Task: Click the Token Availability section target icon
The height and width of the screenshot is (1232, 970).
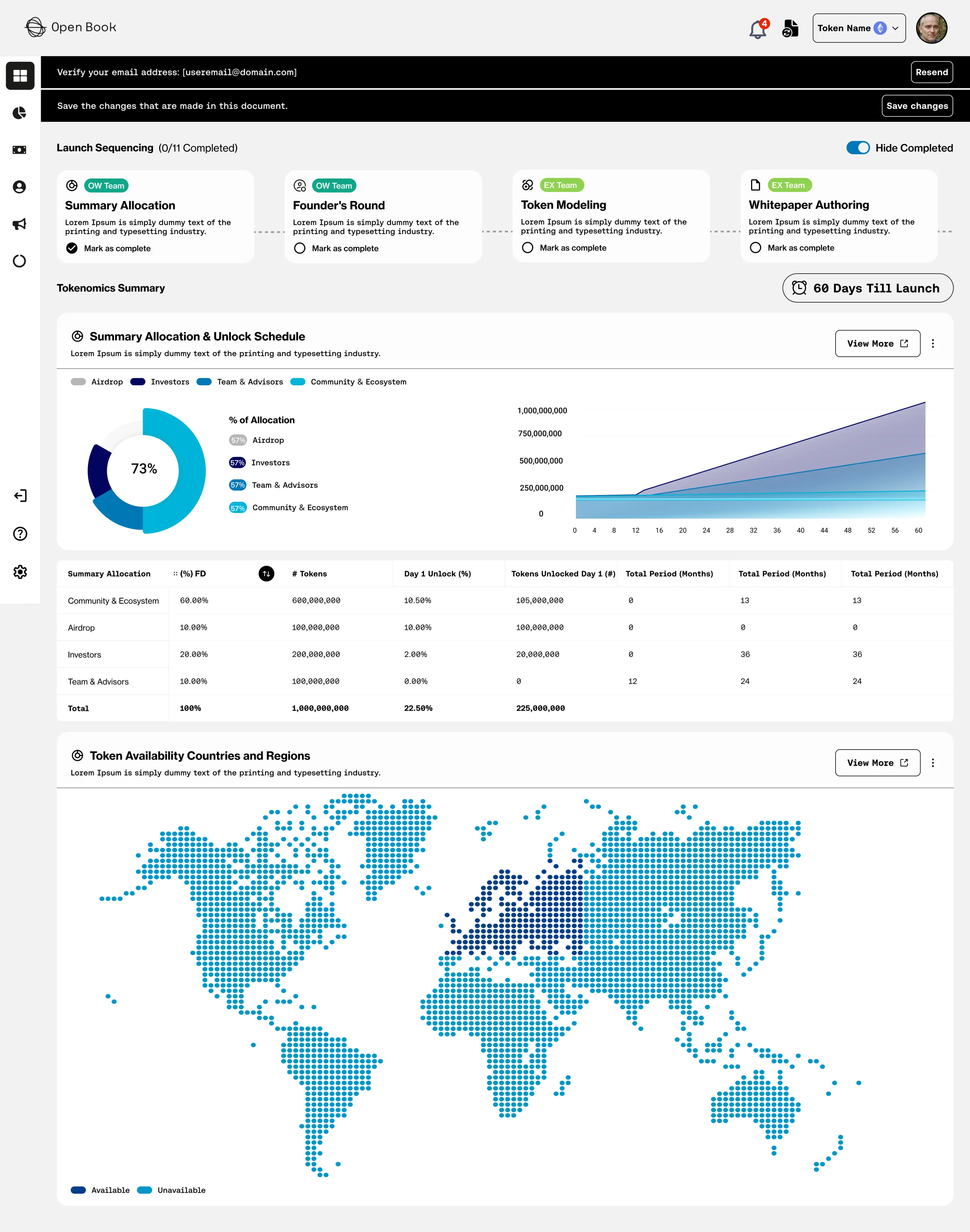Action: 78,756
